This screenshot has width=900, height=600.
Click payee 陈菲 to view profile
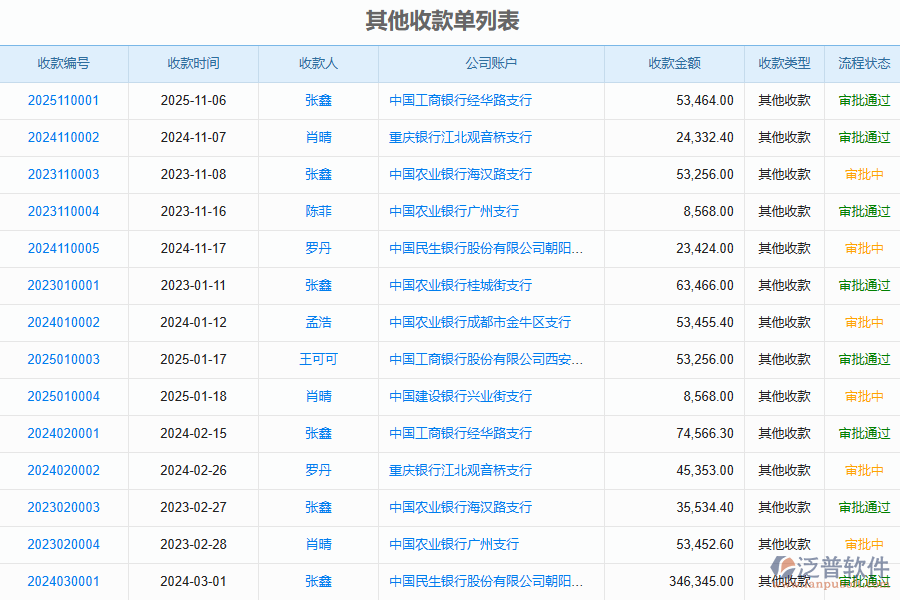coord(318,211)
